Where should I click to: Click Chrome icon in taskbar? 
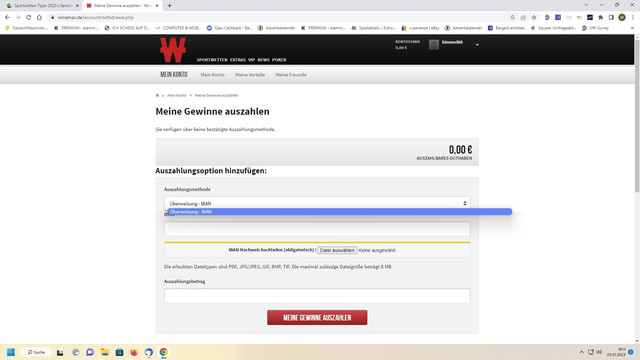[163, 352]
